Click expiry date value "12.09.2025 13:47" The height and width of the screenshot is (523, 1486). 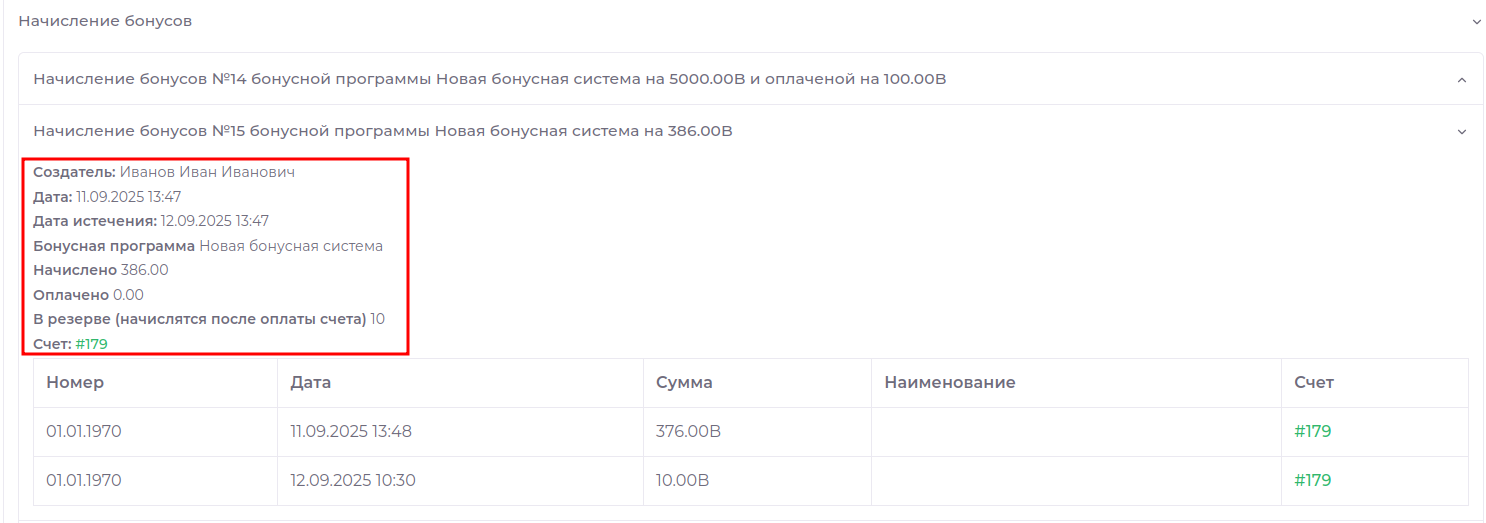pos(214,221)
